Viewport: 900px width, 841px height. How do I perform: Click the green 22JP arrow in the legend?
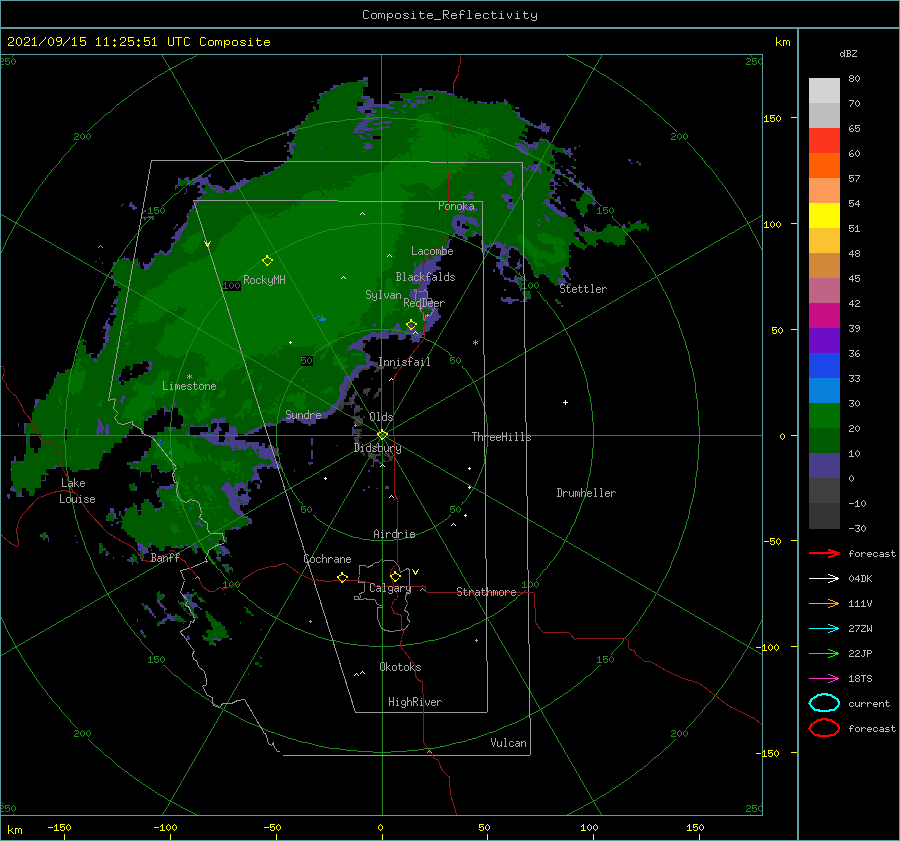824,653
